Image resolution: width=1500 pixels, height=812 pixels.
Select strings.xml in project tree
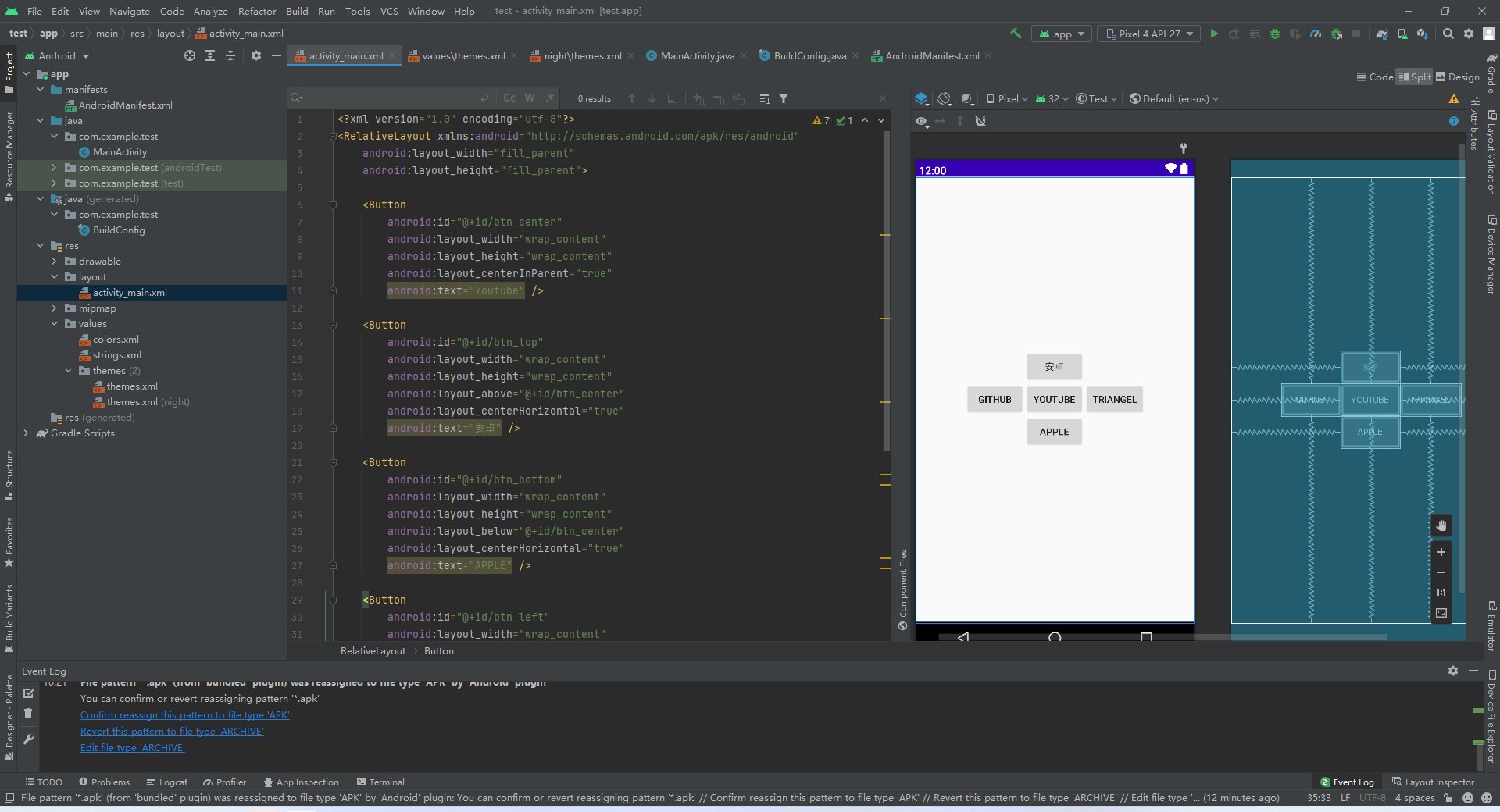coord(116,354)
